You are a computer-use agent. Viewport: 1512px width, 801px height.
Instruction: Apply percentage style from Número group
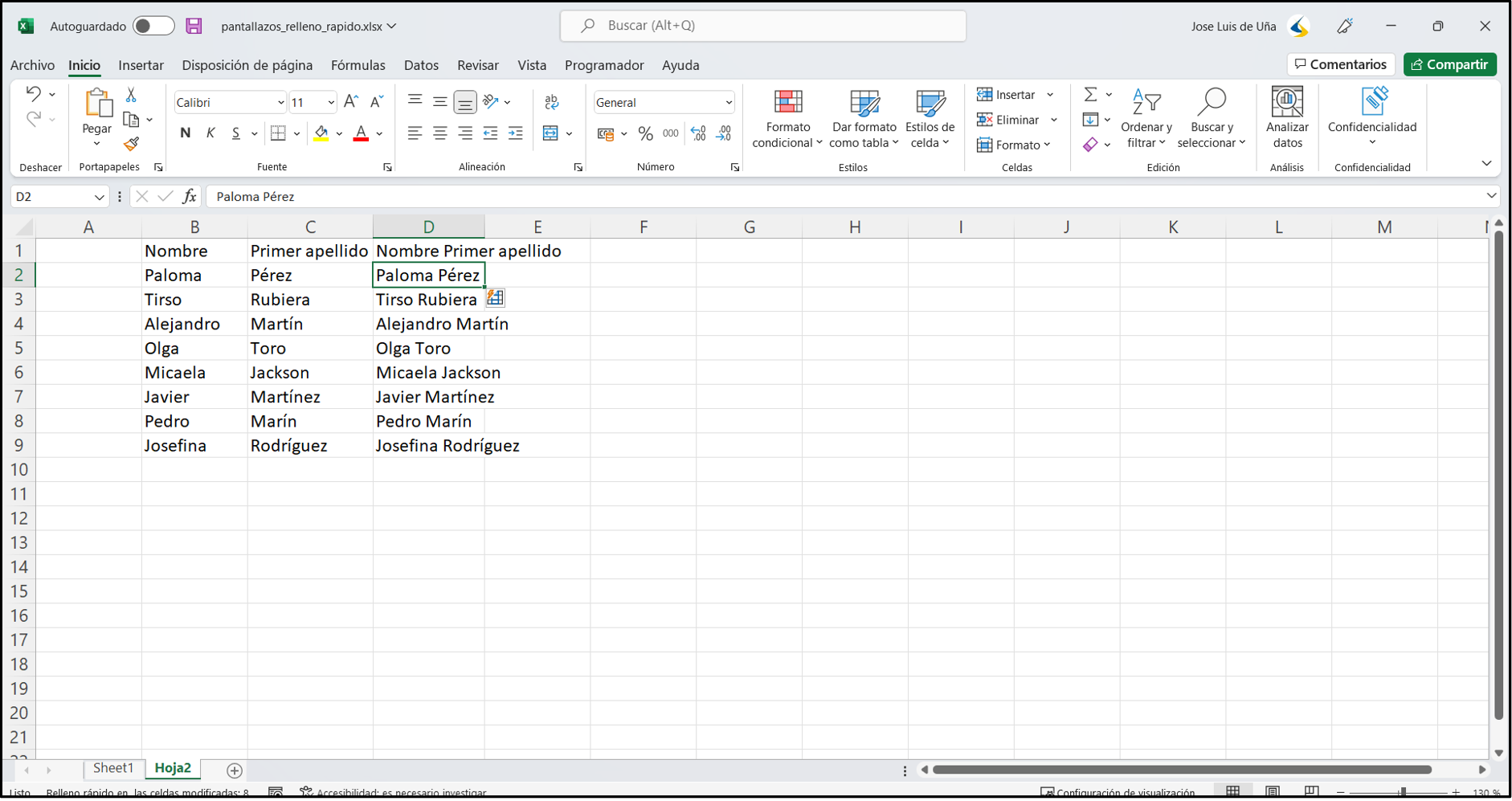(645, 133)
